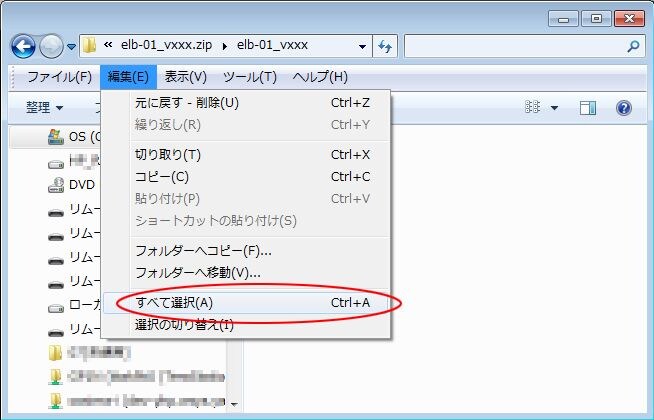This screenshot has height=420, width=654.
Task: Click the search magnifier icon
Action: point(633,46)
